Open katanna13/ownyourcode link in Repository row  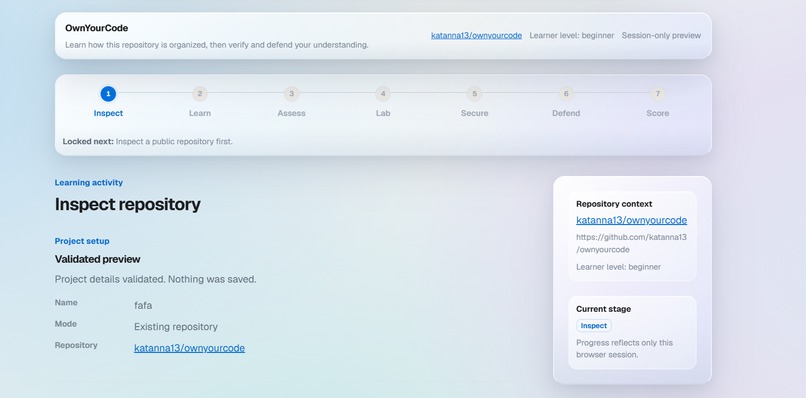[189, 348]
